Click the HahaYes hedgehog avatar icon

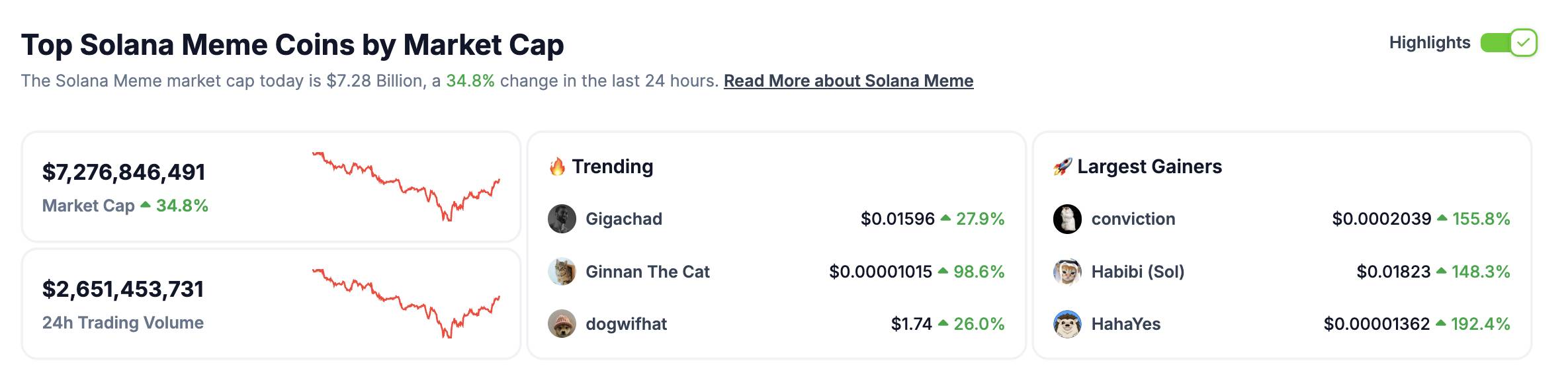[1067, 324]
